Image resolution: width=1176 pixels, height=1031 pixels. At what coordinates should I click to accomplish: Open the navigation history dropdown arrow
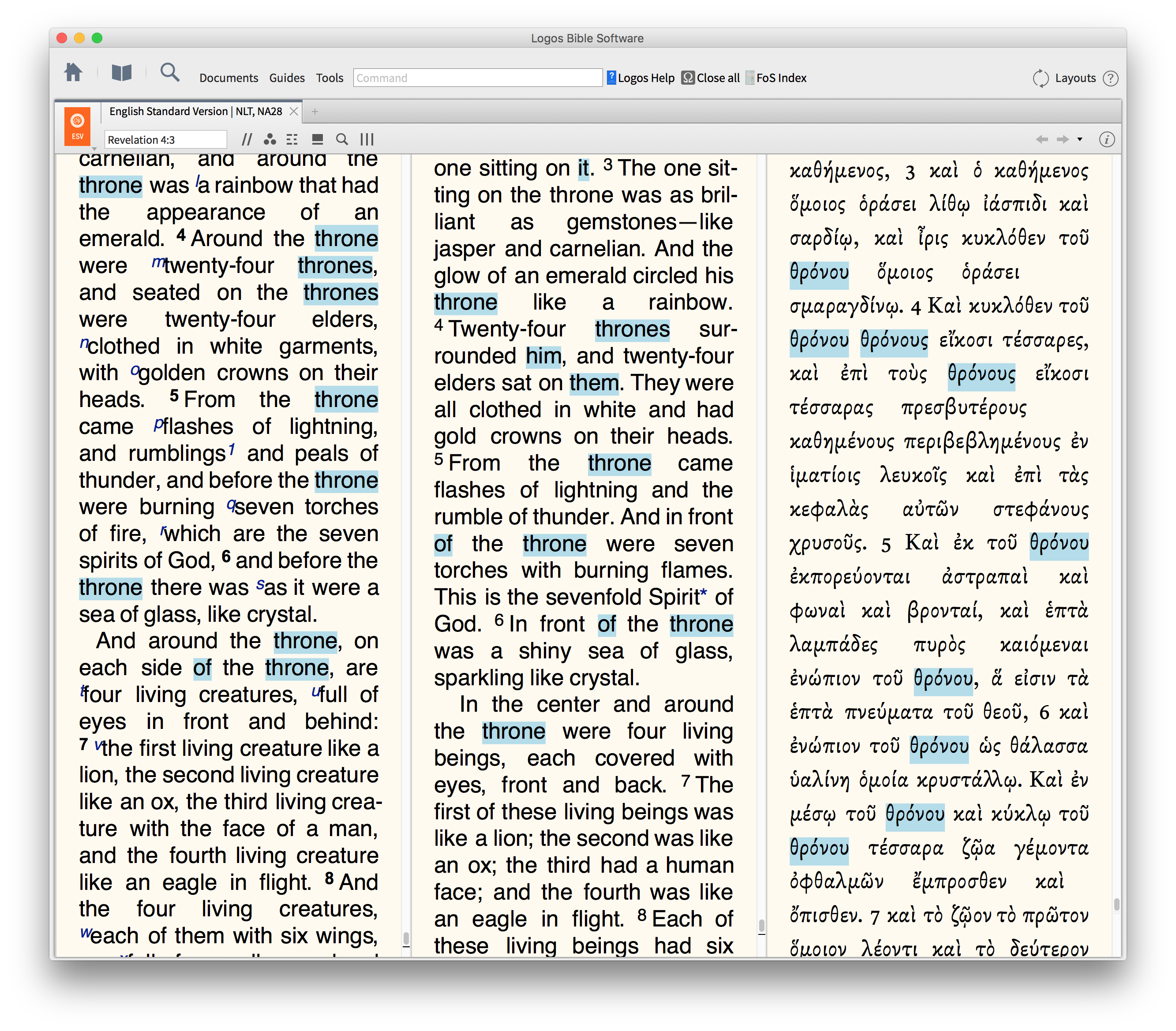point(1080,140)
